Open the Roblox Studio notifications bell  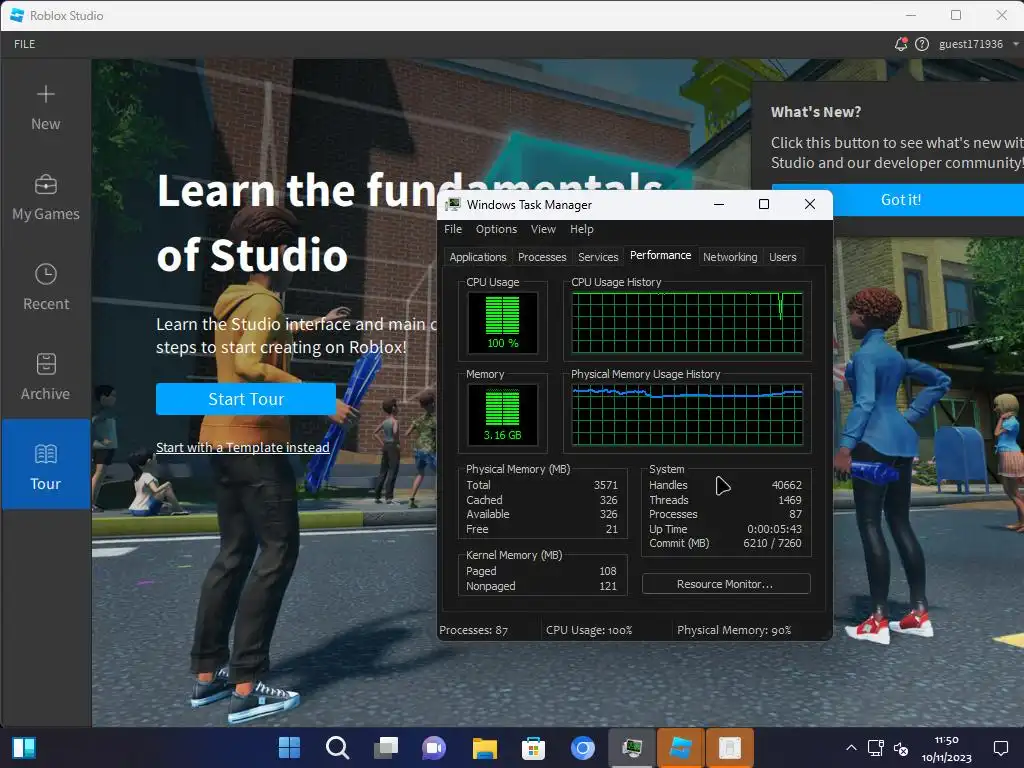pos(901,44)
